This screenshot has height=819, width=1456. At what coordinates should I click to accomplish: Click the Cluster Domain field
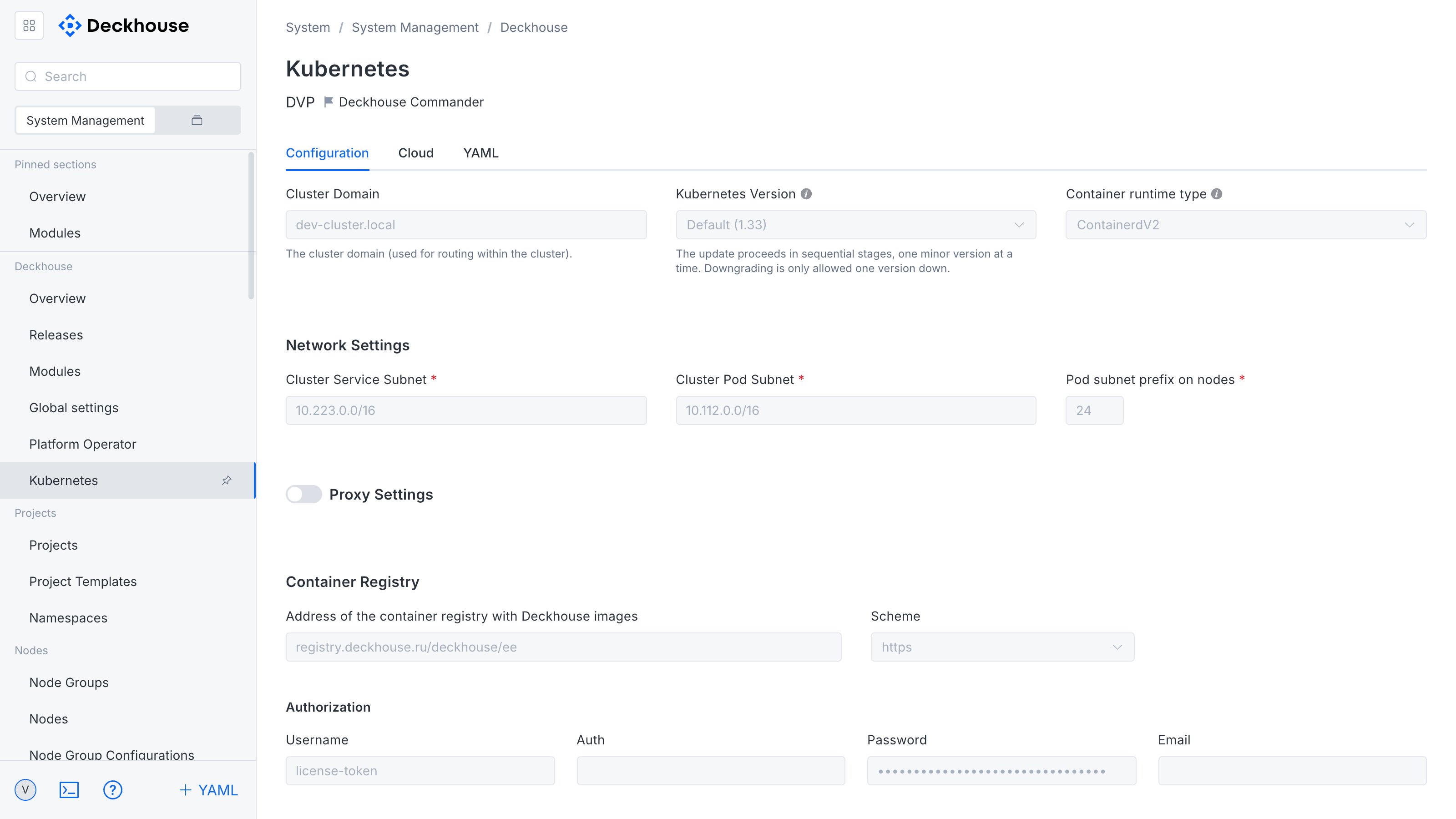(466, 225)
